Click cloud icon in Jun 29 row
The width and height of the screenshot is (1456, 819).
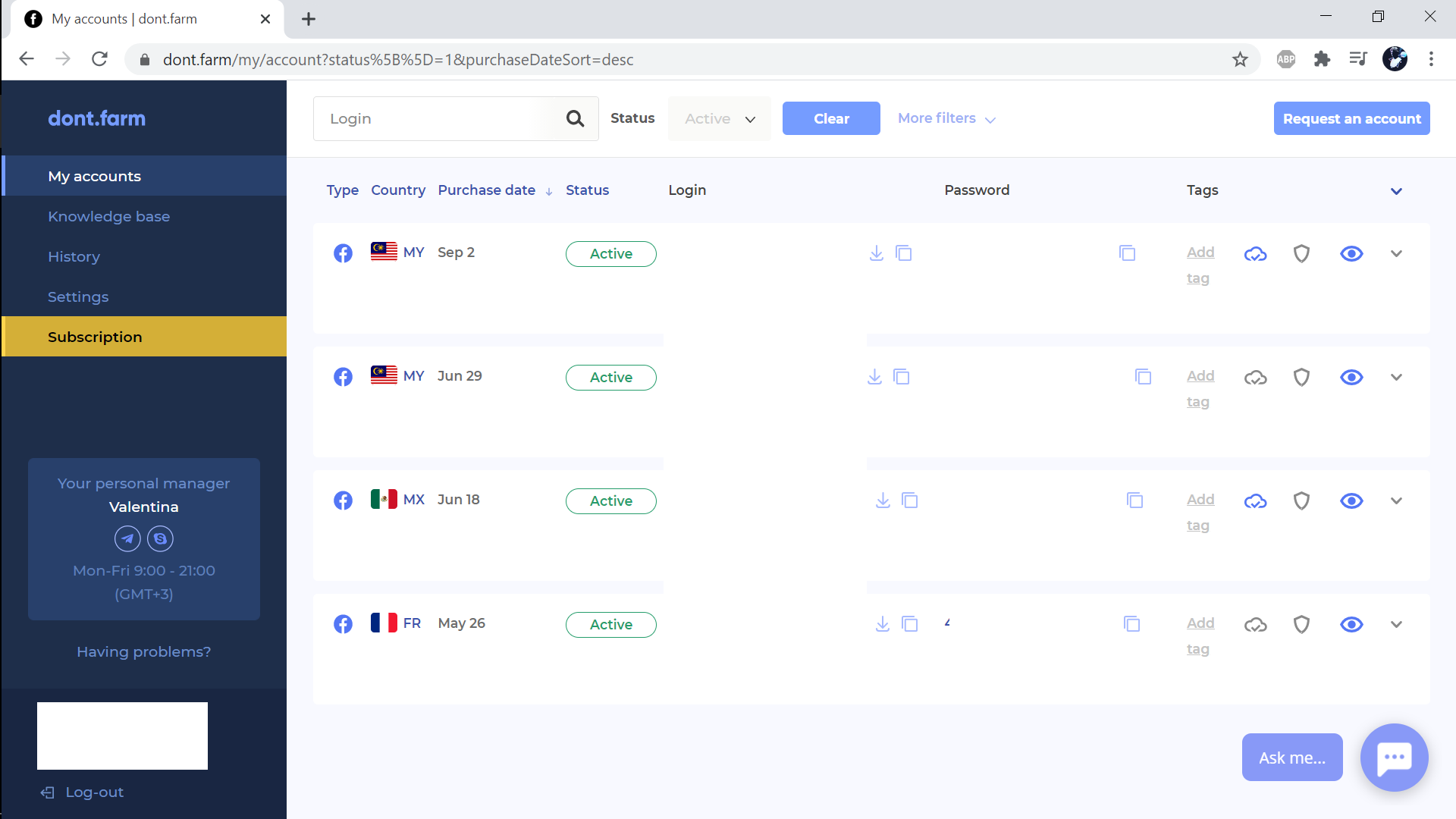coord(1256,378)
